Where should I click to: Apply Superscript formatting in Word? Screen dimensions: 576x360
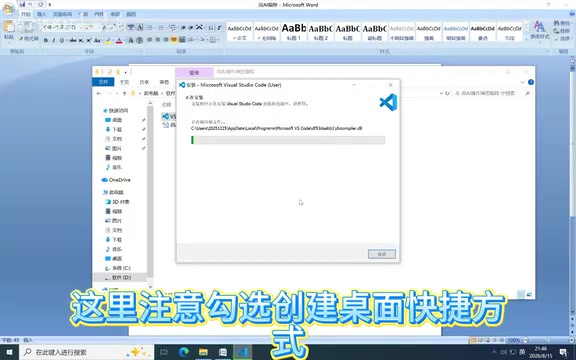coord(89,40)
